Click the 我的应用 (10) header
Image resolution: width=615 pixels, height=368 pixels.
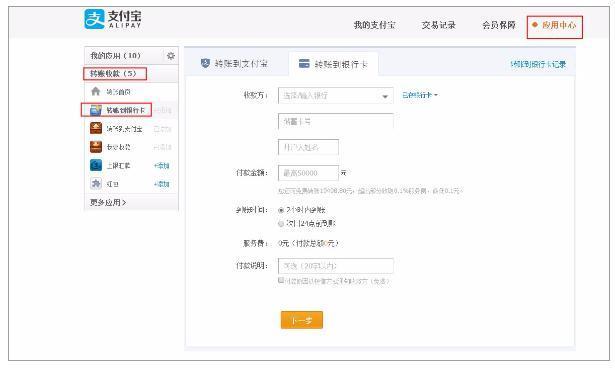115,55
